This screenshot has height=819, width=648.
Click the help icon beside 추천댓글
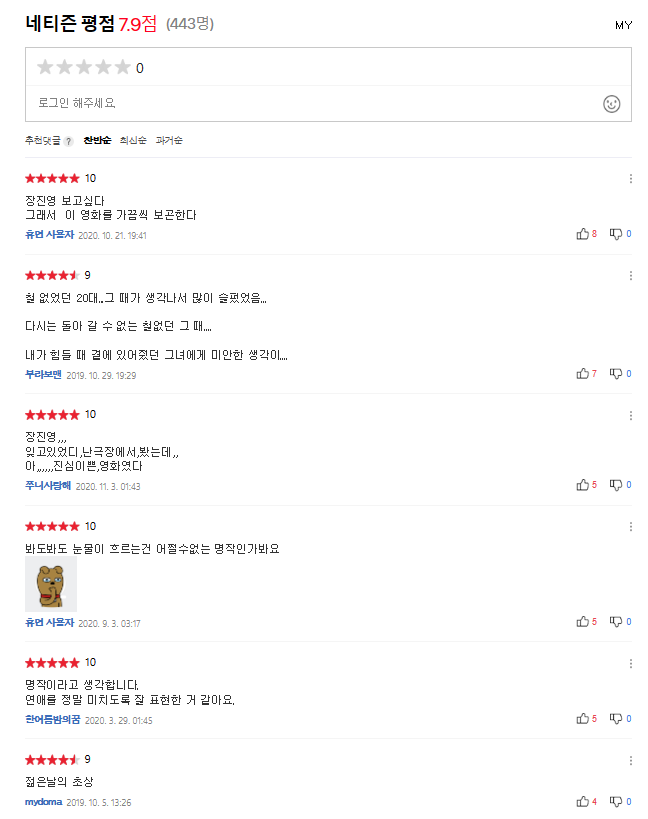(69, 141)
